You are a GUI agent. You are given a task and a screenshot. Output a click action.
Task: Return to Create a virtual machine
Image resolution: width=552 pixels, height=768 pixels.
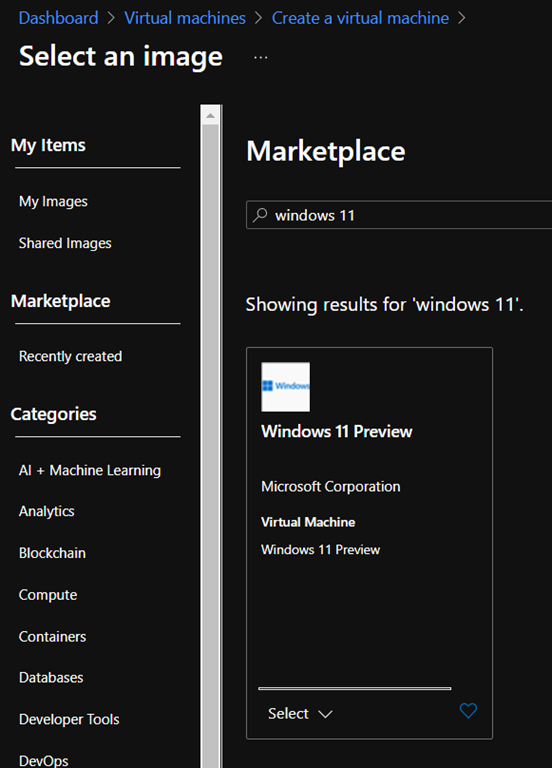(x=360, y=18)
